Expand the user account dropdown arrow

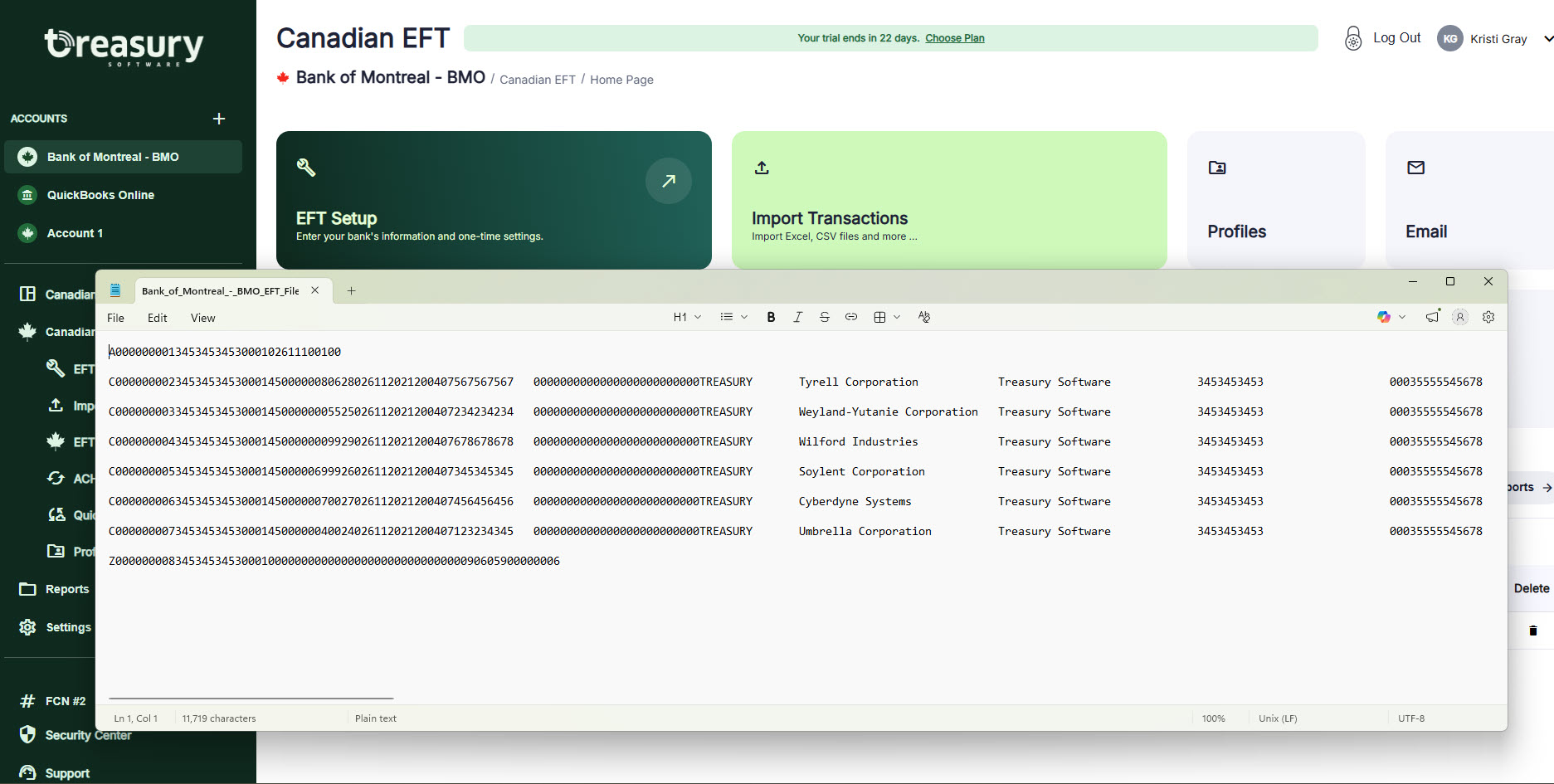pyautogui.click(x=1547, y=38)
